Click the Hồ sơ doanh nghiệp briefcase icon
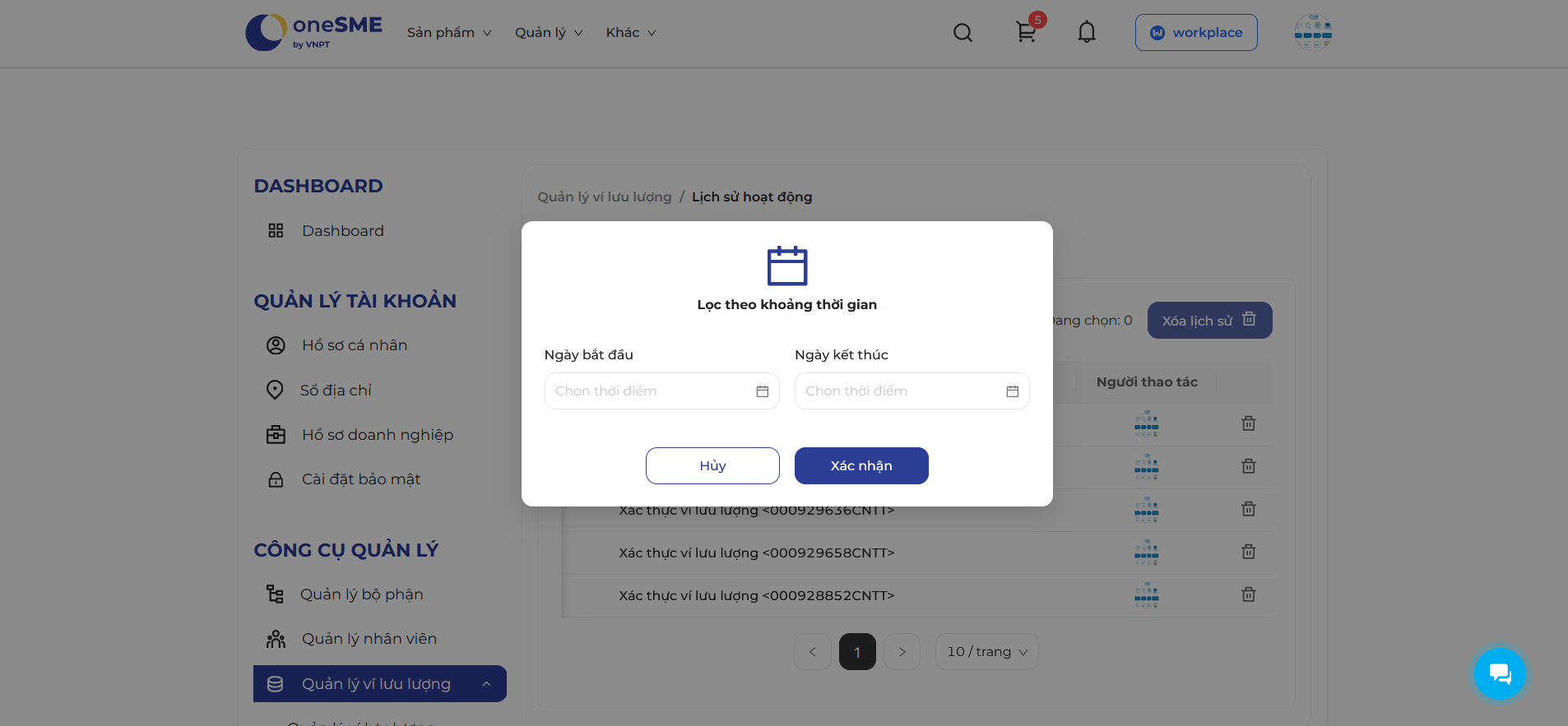Image resolution: width=1568 pixels, height=726 pixels. coord(276,434)
